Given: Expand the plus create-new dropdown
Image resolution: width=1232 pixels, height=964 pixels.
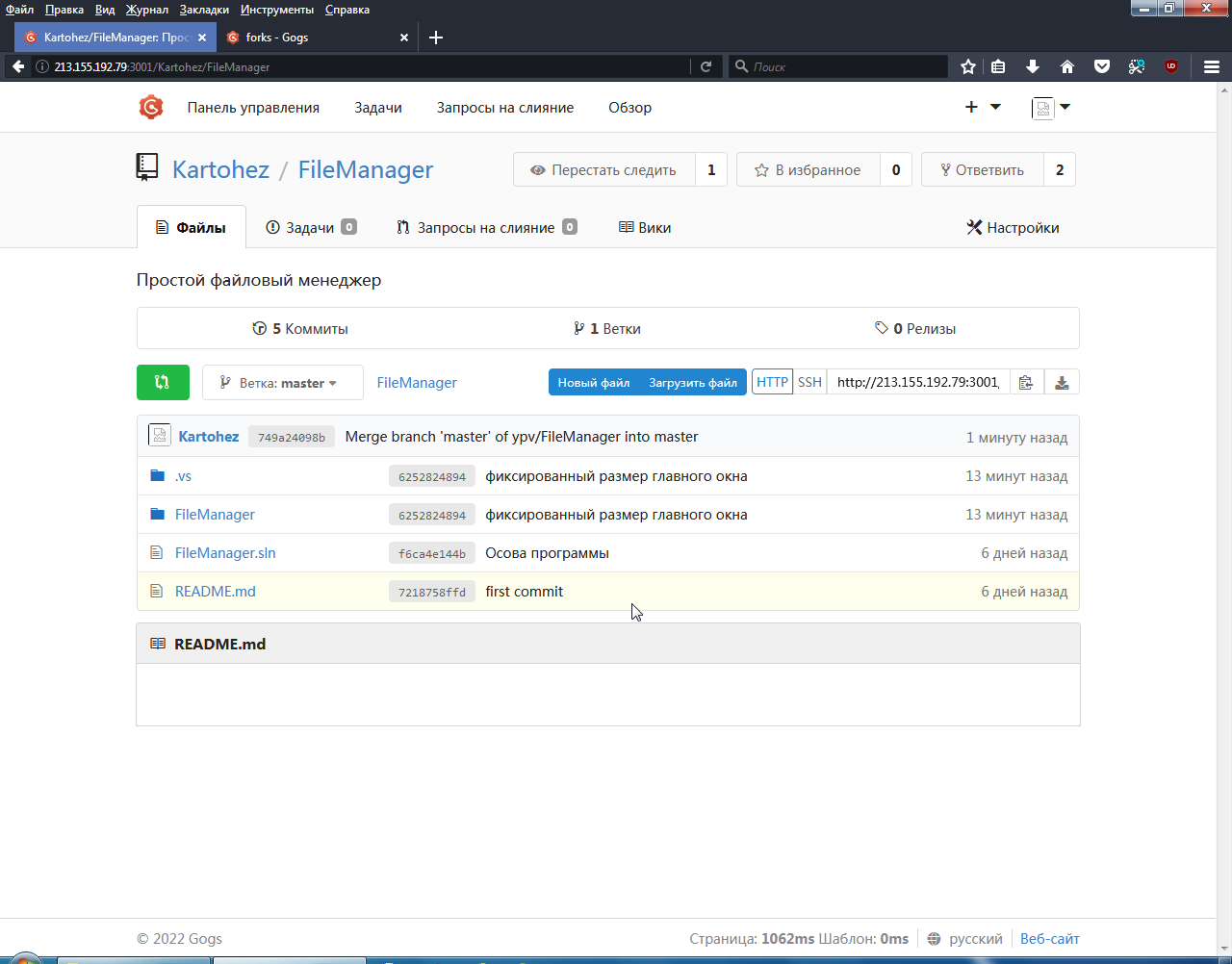Looking at the screenshot, I should pos(983,107).
